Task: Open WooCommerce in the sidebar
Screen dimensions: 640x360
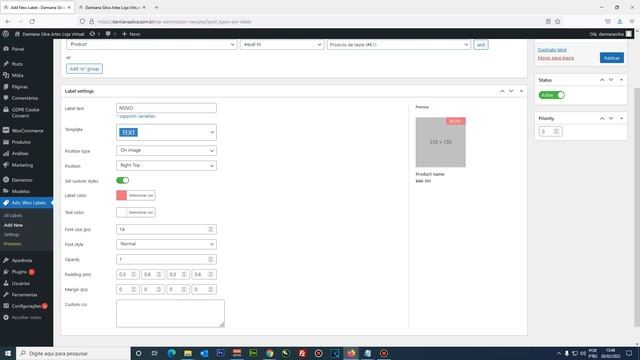Action: (x=27, y=131)
